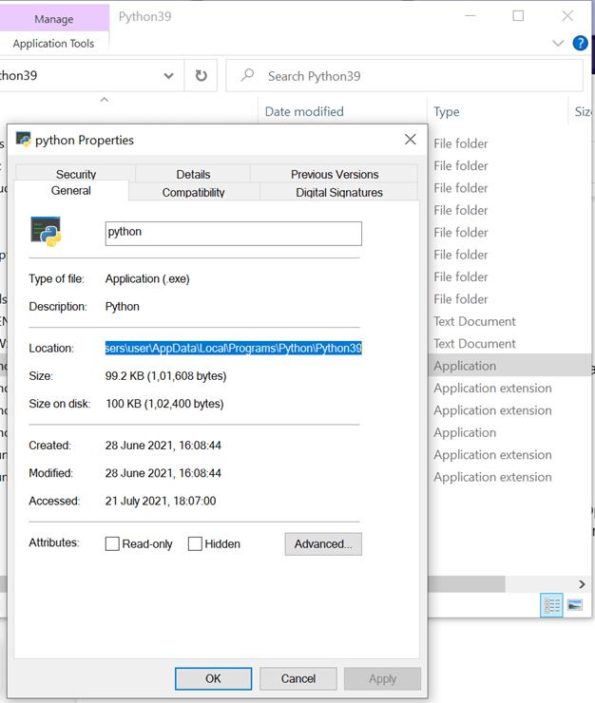Click the search magnifier icon

point(247,75)
